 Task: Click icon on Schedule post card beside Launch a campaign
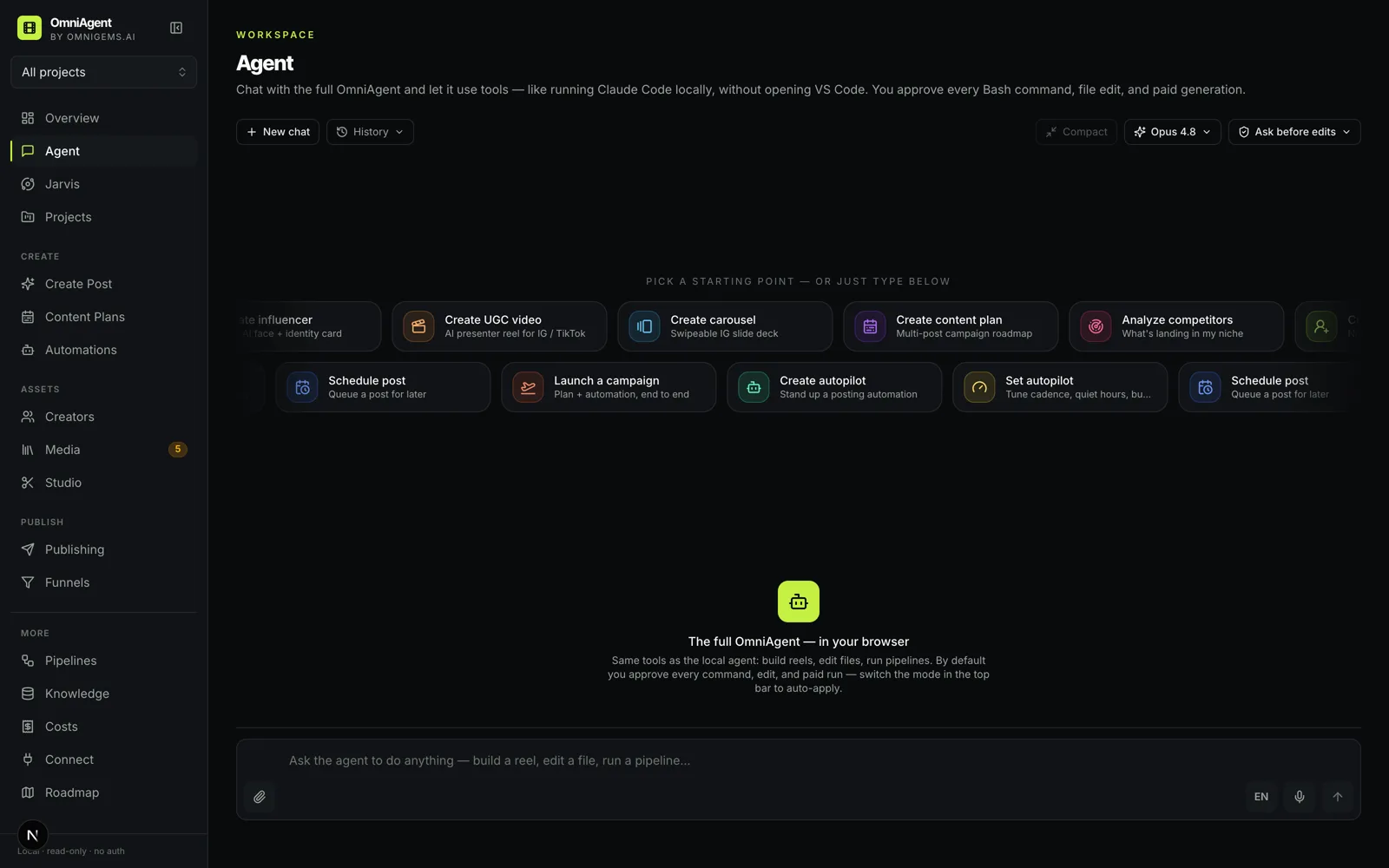302,387
